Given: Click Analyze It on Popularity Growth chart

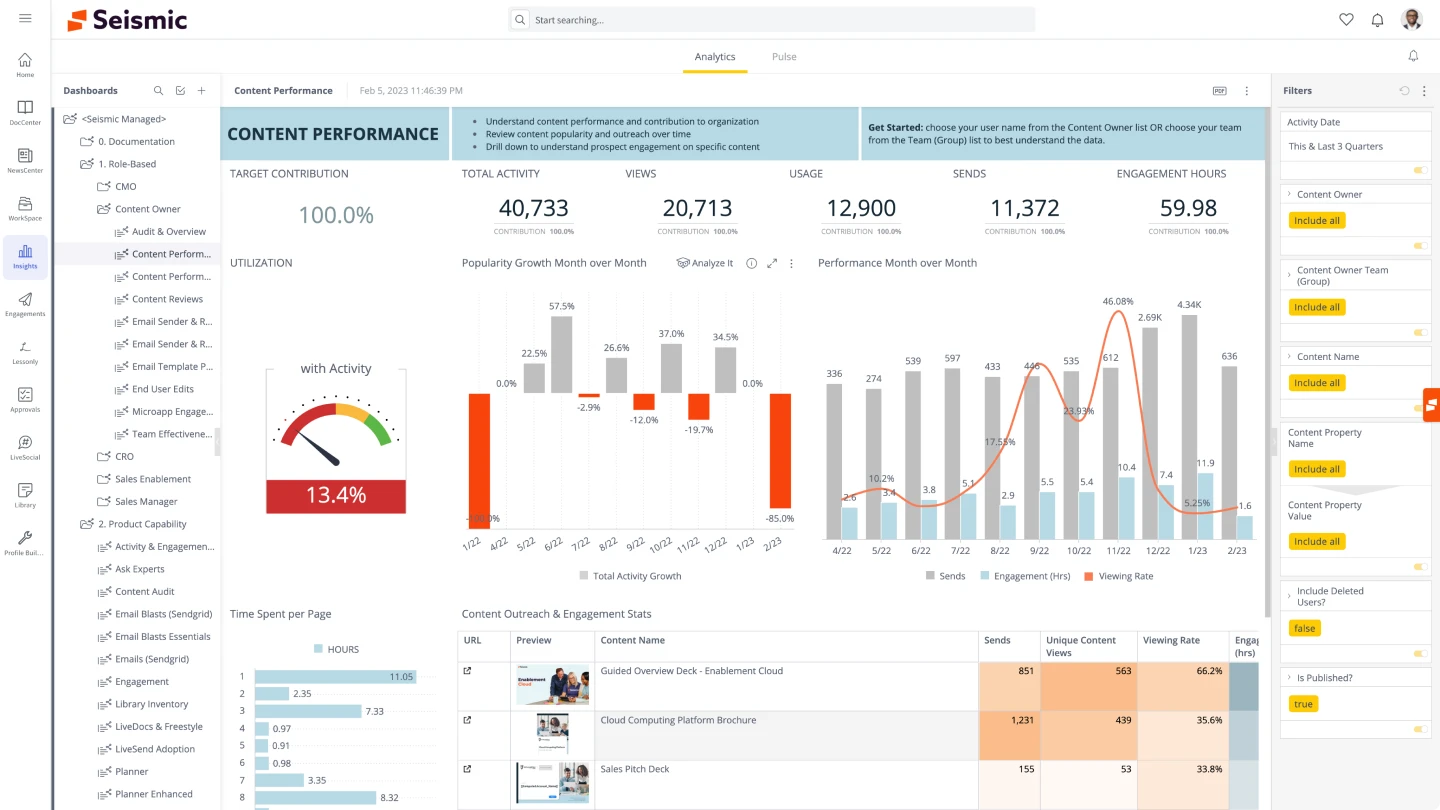Looking at the screenshot, I should (705, 263).
